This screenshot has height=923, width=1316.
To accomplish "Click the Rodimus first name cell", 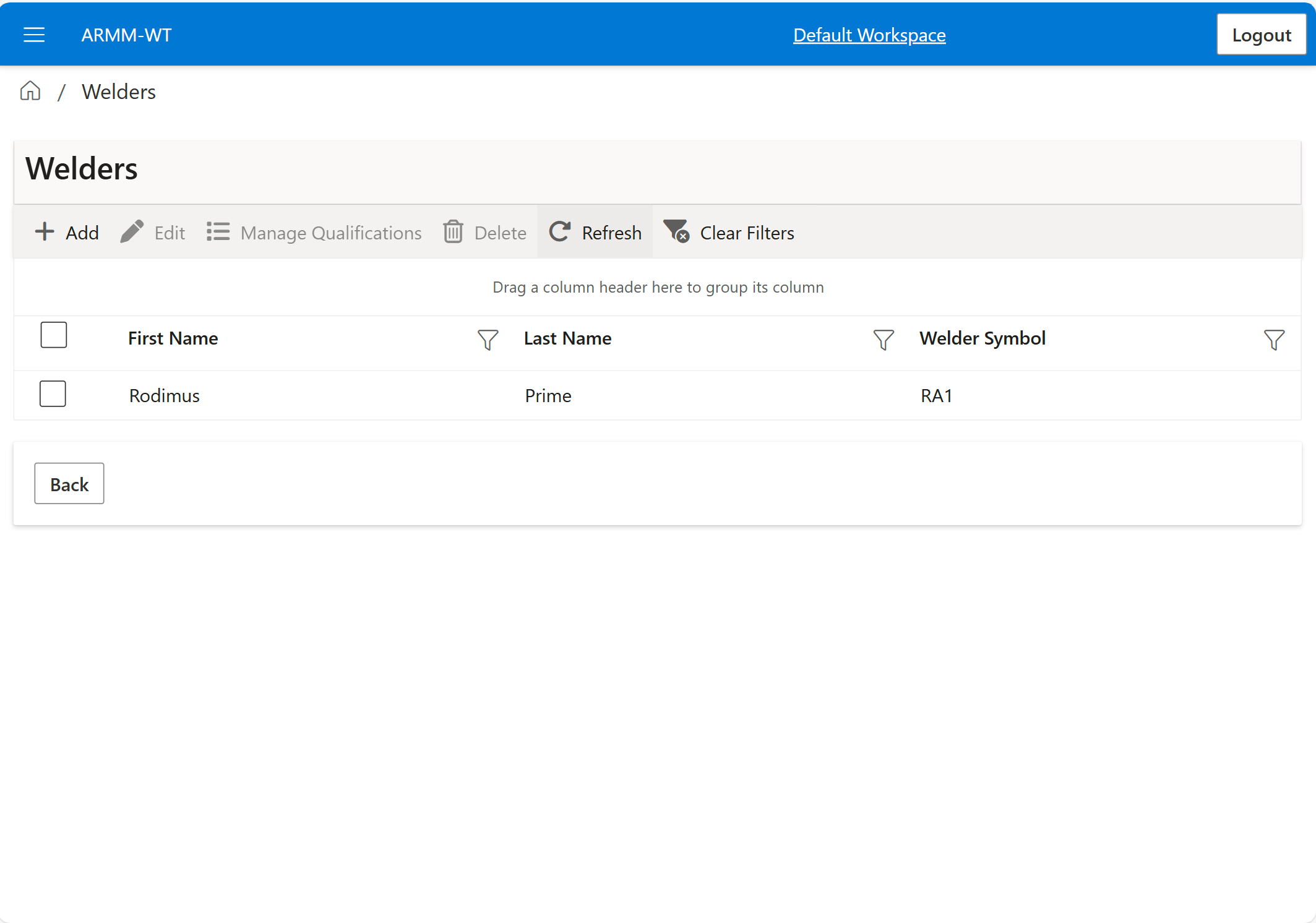I will (x=165, y=396).
